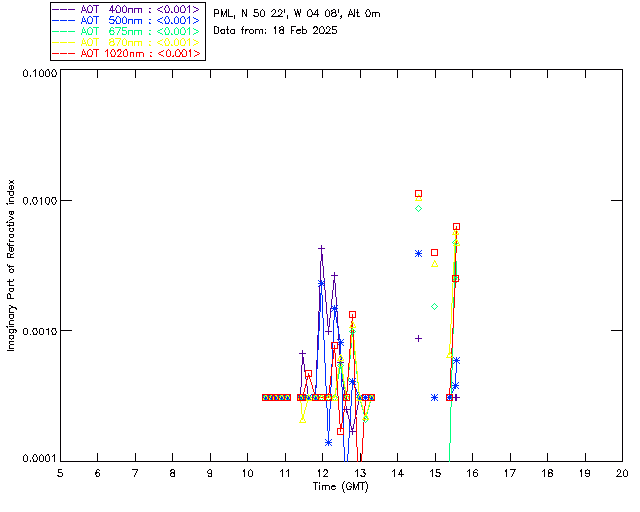Click the AOT 1020nm legend entry

[x=127, y=53]
